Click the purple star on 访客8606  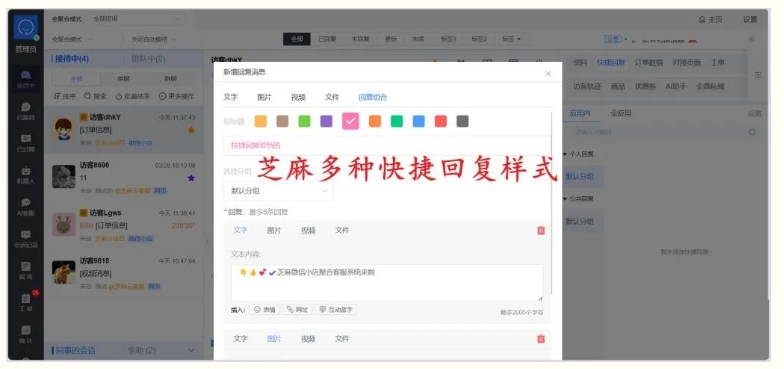click(191, 178)
